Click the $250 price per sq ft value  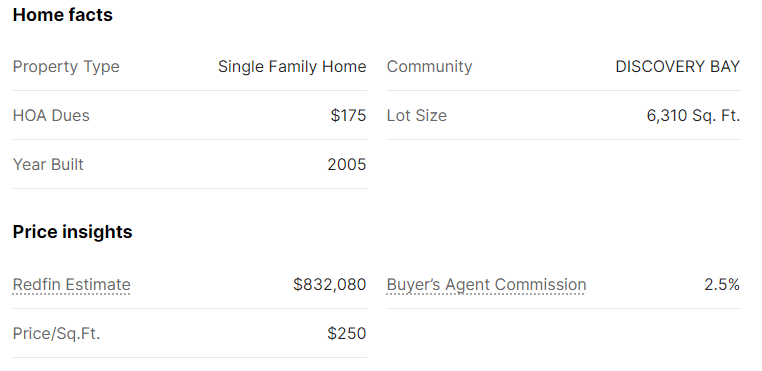347,334
